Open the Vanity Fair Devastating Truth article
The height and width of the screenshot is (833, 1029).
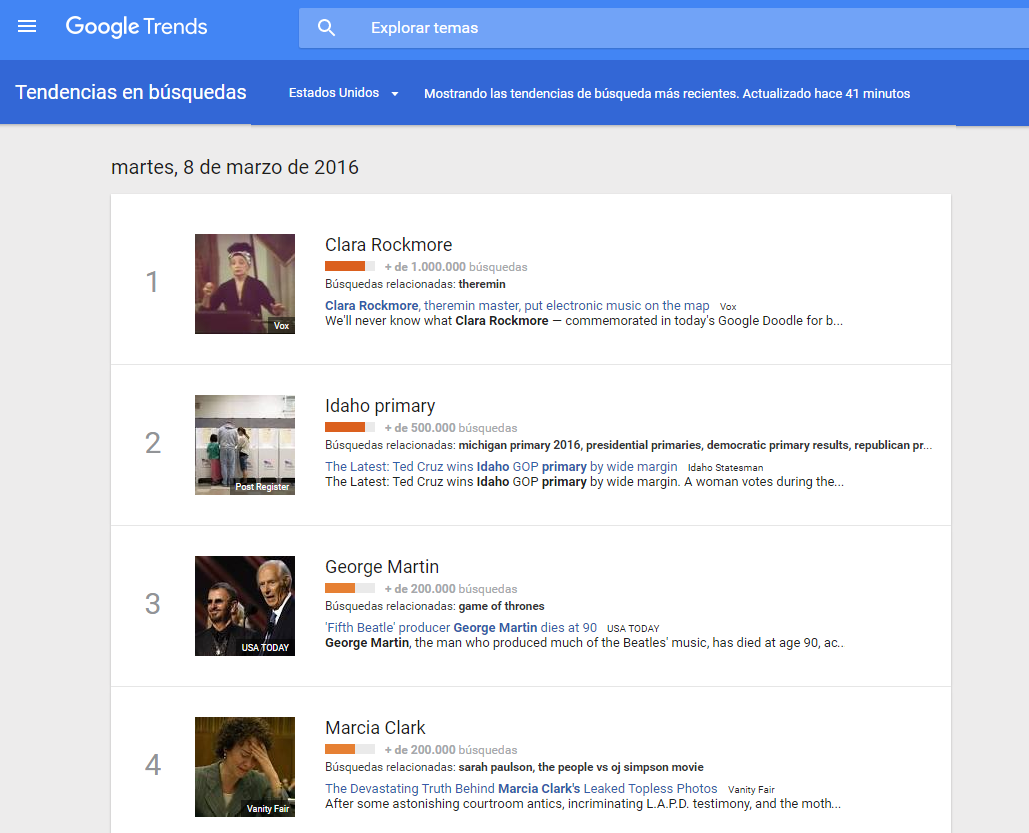coord(521,789)
